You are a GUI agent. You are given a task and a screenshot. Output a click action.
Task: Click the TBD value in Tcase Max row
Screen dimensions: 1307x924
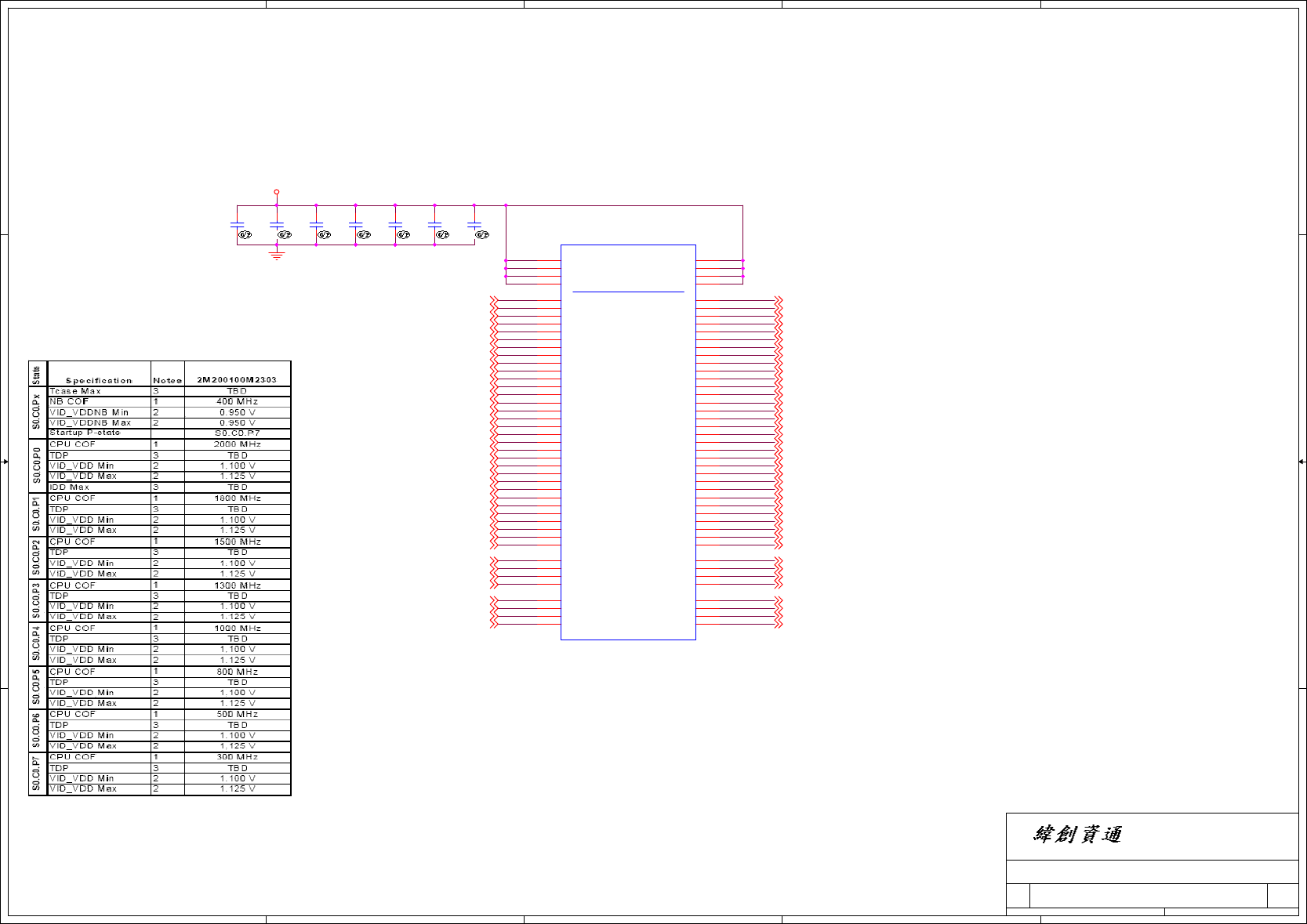238,391
